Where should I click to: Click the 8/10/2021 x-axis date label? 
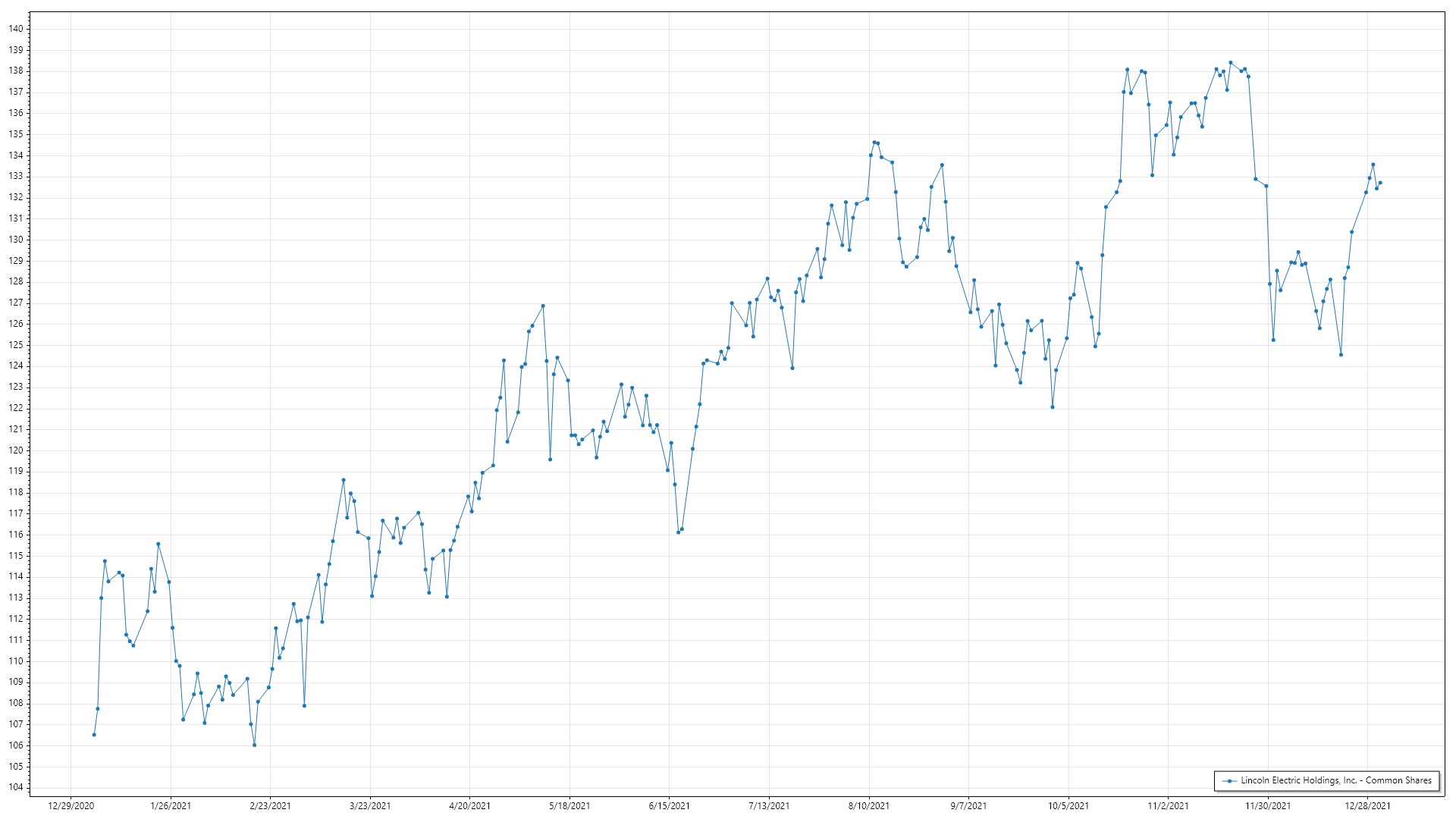869,806
